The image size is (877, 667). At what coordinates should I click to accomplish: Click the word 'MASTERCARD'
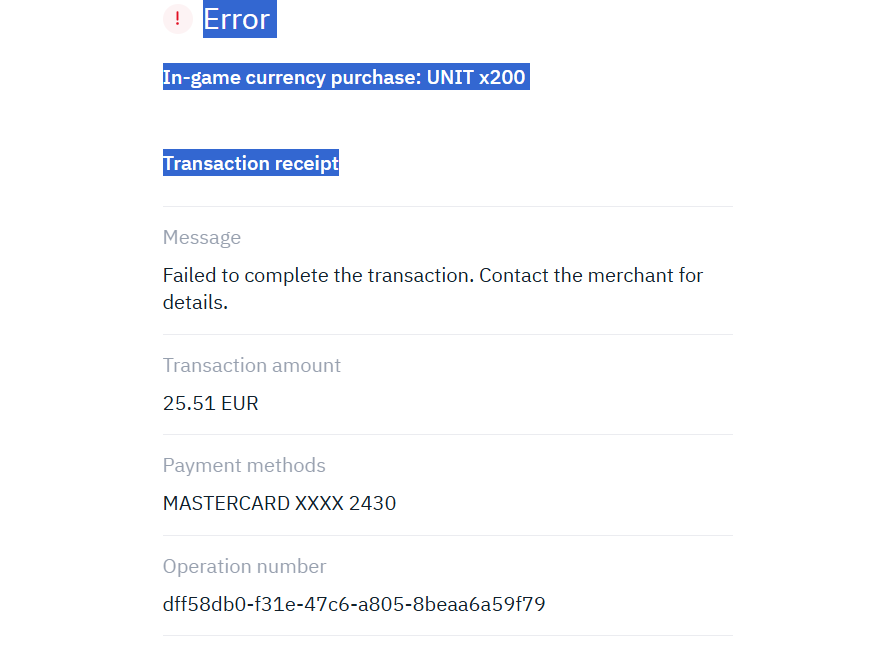tap(225, 503)
